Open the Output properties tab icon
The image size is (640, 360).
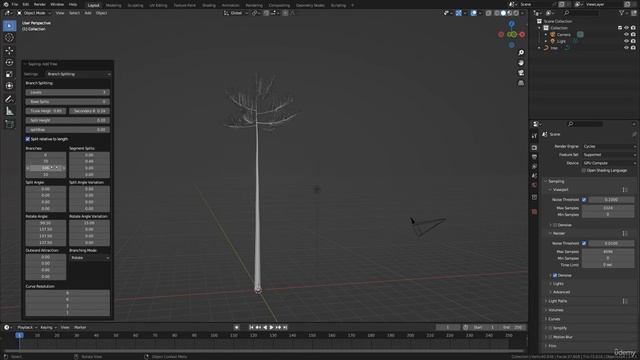tap(534, 157)
